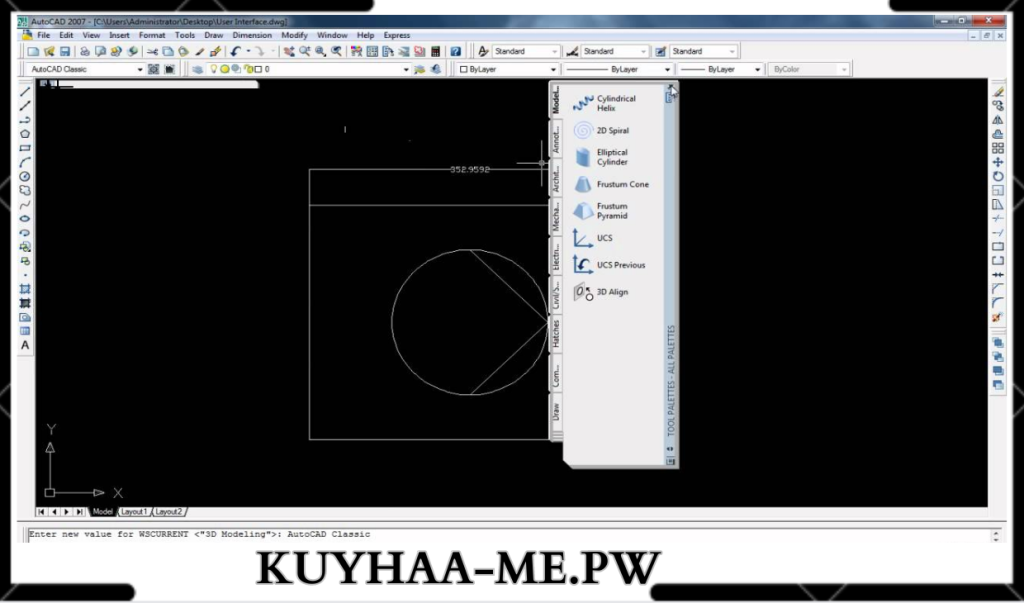Select the Move tool
1024x603 pixels.
click(x=998, y=162)
